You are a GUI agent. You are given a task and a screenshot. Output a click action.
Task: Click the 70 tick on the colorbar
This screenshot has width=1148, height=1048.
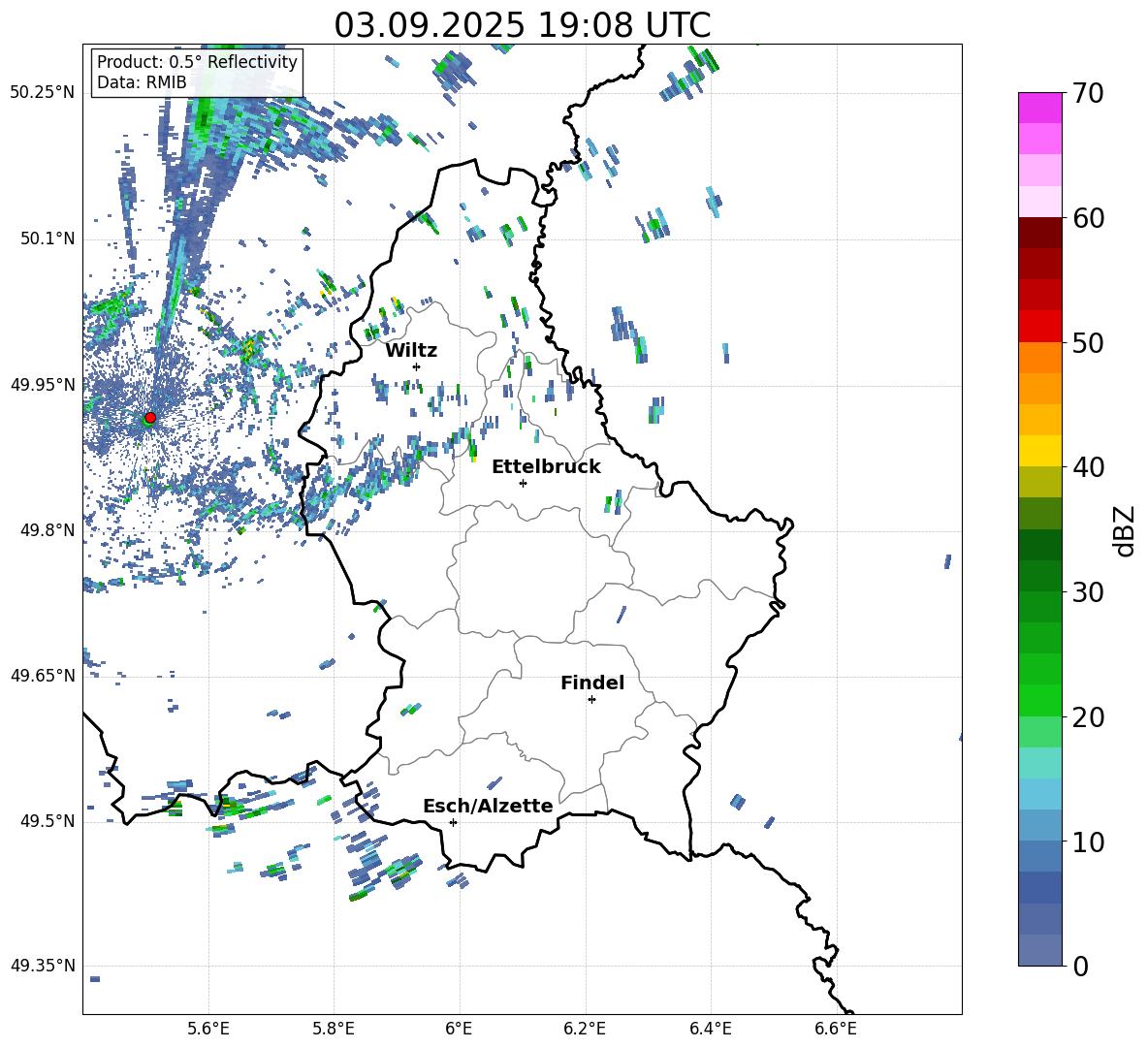(x=1088, y=94)
